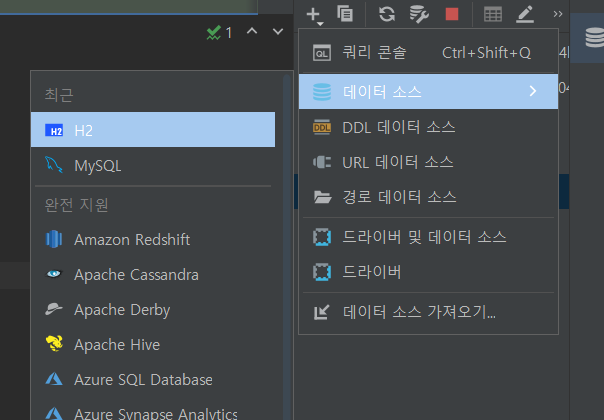
Task: Open the 데이터 소스 submenu
Action: click(428, 92)
